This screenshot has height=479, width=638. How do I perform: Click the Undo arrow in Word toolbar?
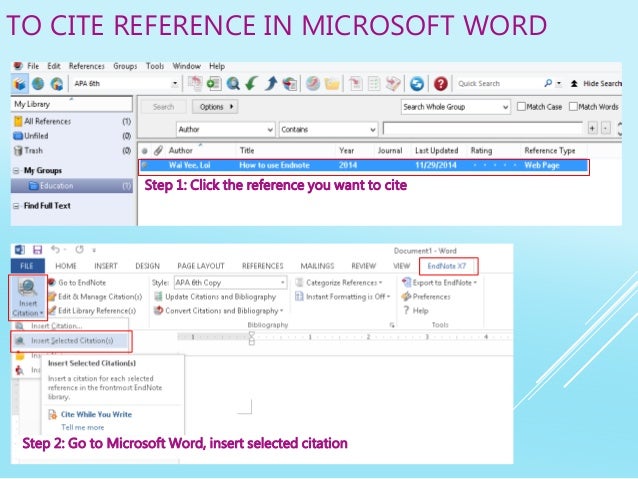click(x=55, y=249)
